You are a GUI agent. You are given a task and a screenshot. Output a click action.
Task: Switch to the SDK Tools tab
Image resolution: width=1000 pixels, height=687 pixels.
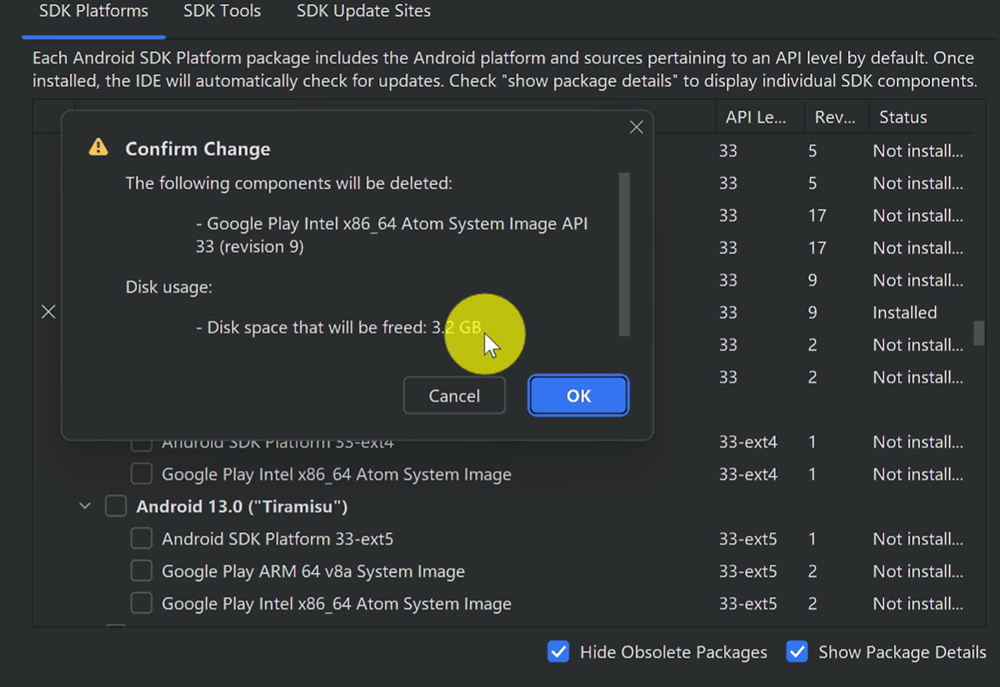222,12
